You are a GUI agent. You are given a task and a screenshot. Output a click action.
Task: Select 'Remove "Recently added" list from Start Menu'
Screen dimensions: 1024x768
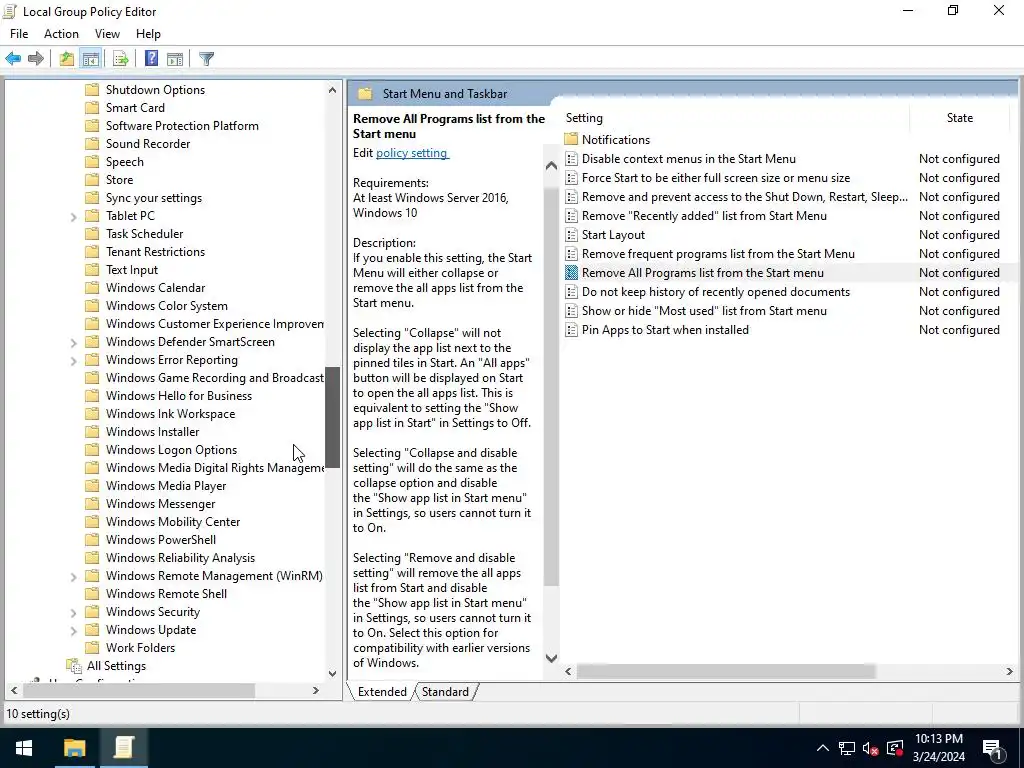click(x=704, y=216)
